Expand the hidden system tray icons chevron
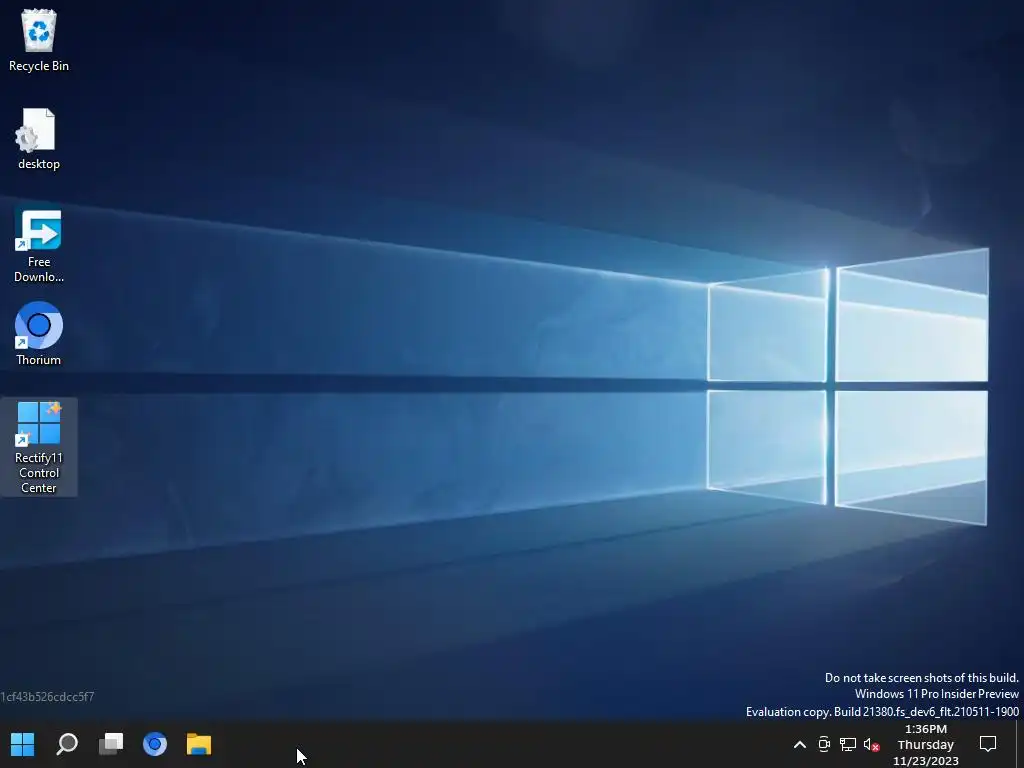 [799, 744]
